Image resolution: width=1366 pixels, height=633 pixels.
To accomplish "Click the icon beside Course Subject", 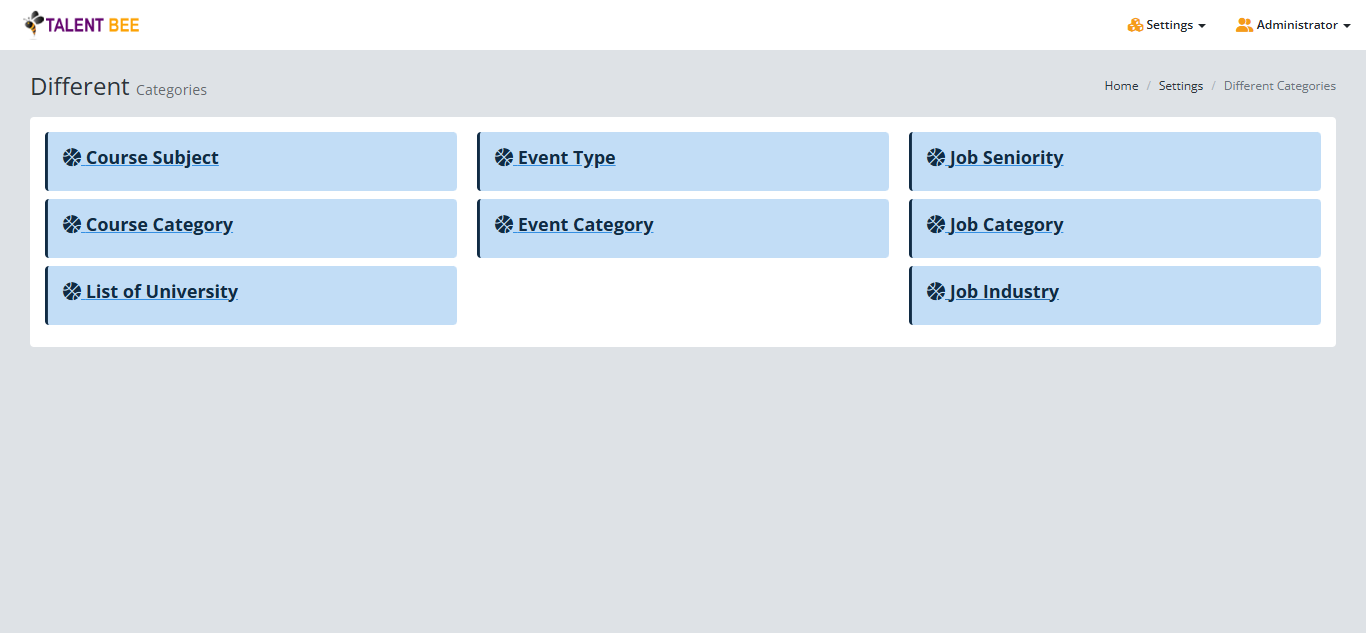I will click(x=71, y=156).
